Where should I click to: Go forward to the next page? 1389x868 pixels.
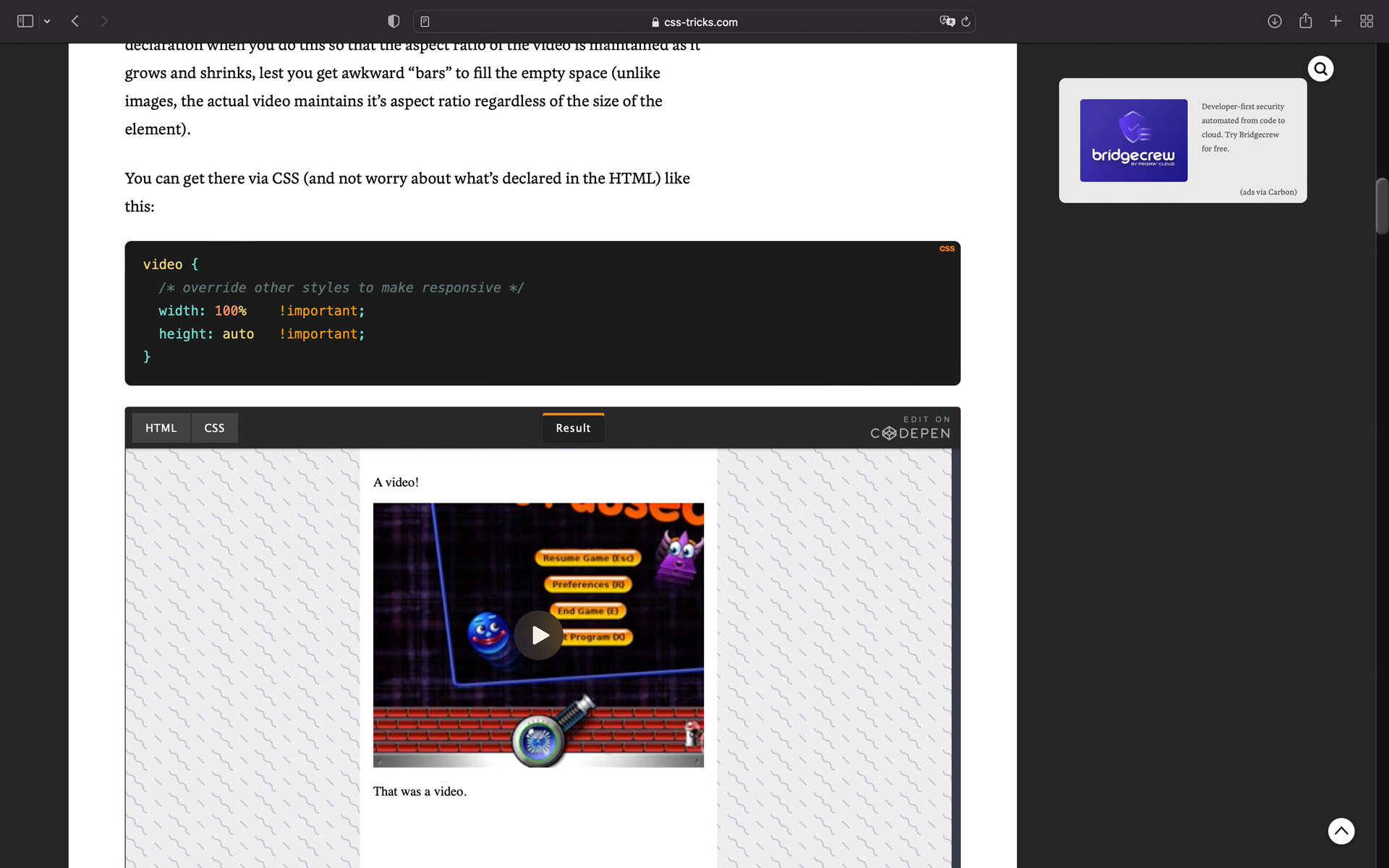[x=104, y=22]
